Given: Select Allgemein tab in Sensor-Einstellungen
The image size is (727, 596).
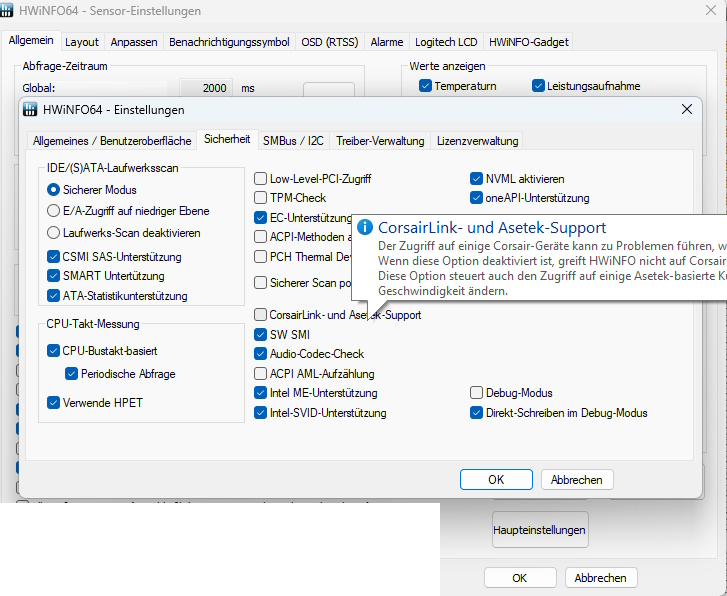Looking at the screenshot, I should tap(31, 40).
